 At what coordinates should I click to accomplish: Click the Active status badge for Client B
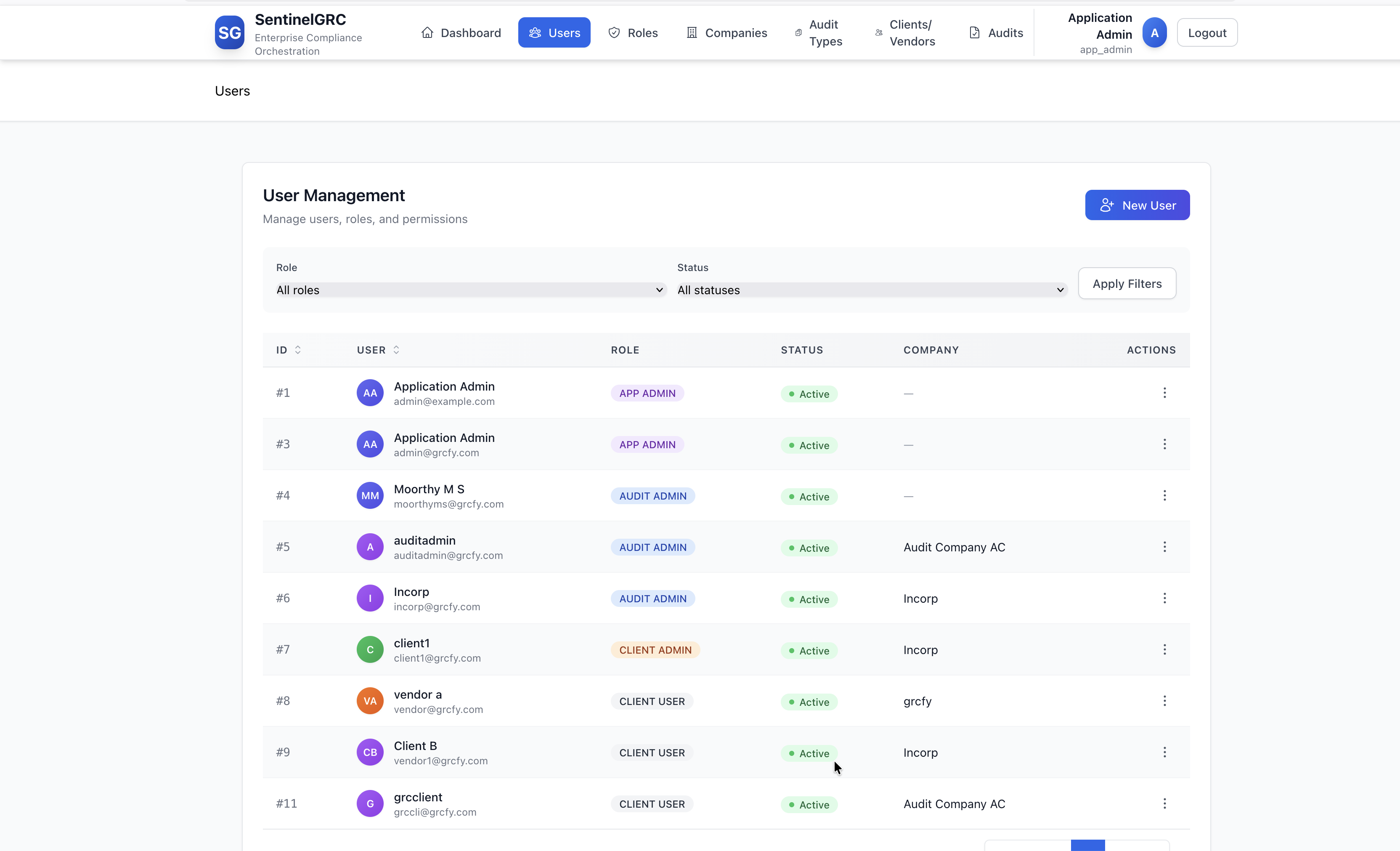[x=809, y=753]
